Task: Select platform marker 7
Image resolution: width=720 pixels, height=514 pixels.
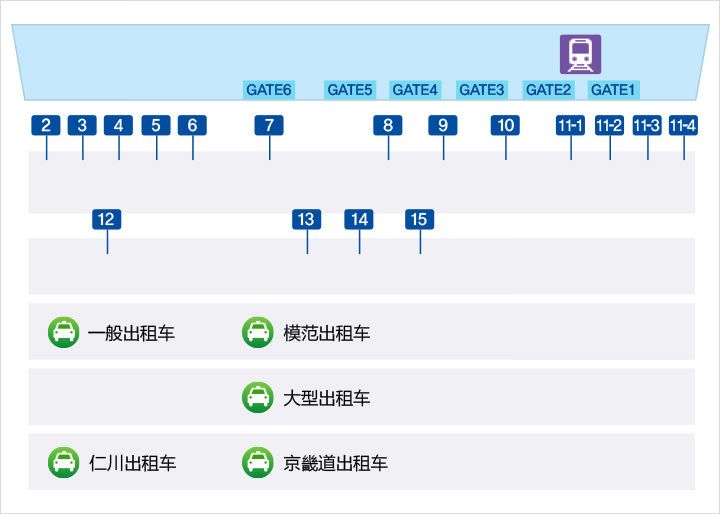Action: click(269, 125)
